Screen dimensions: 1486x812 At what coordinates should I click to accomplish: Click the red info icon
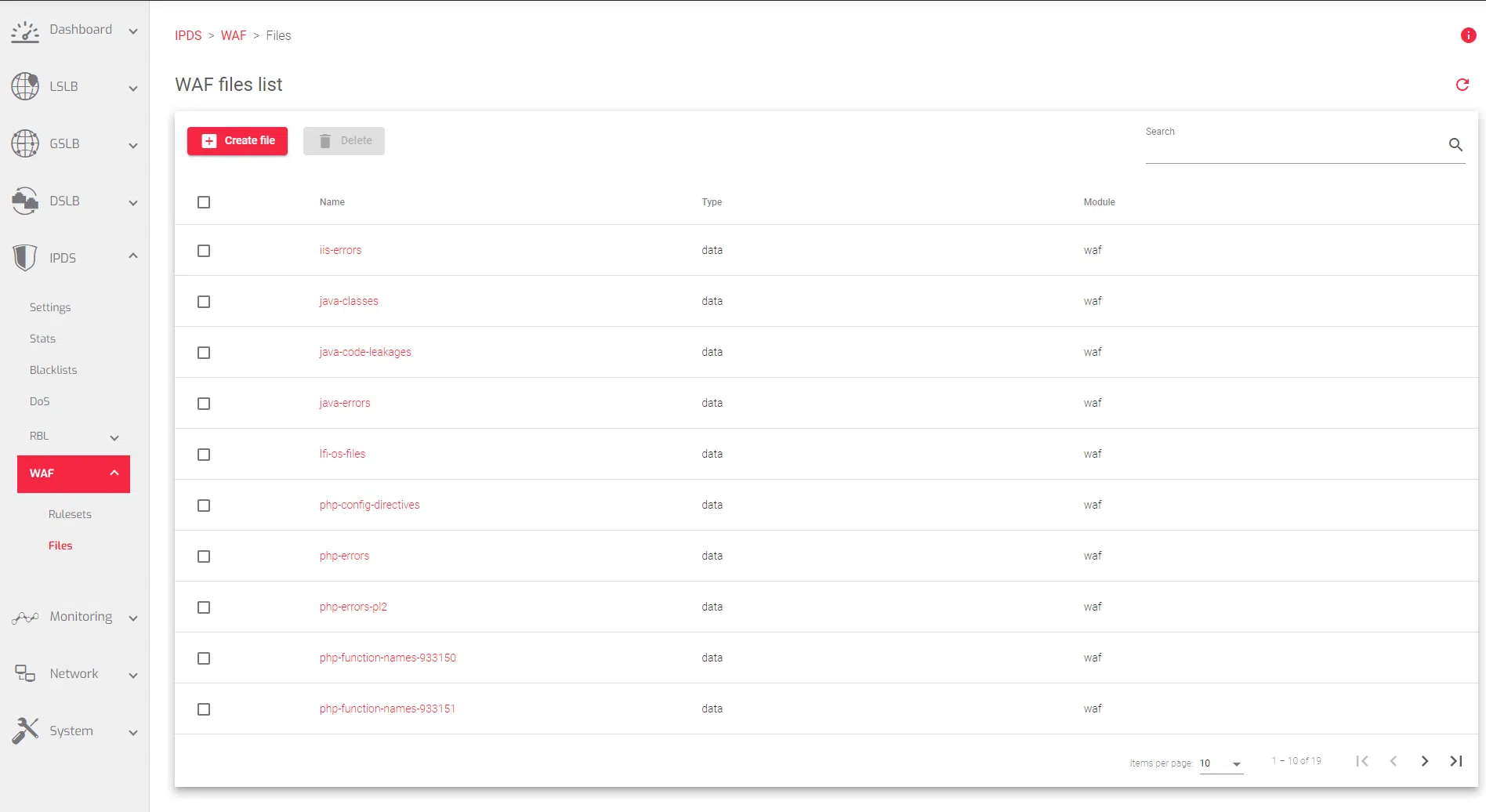[1468, 35]
